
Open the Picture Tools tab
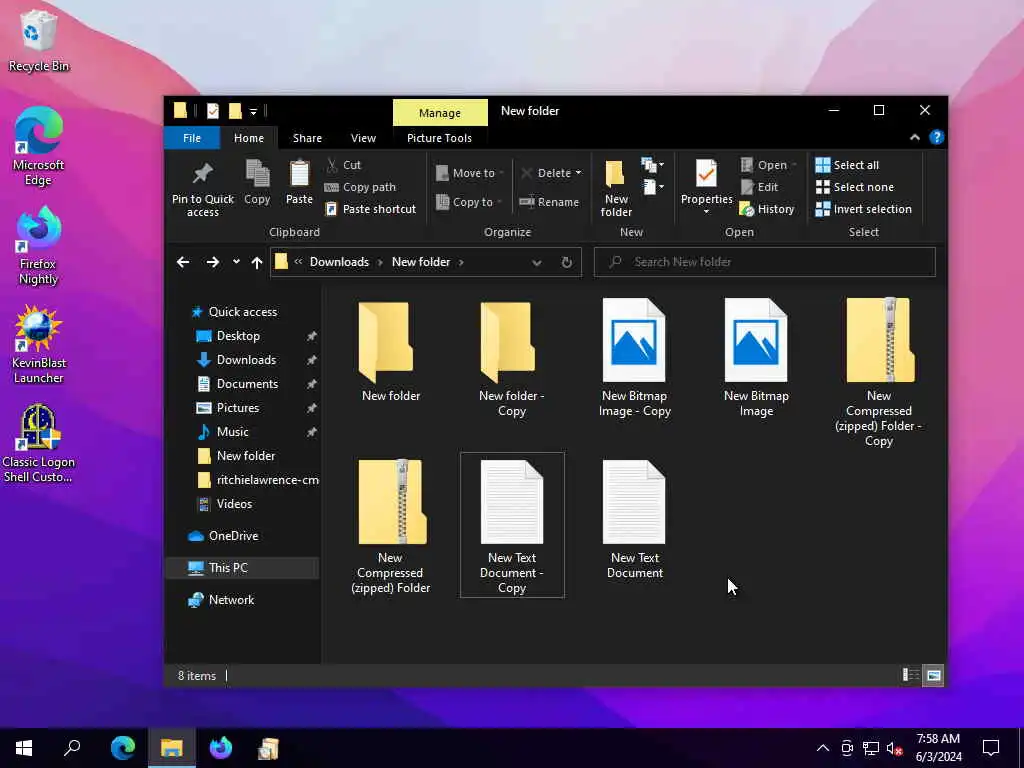[x=439, y=138]
